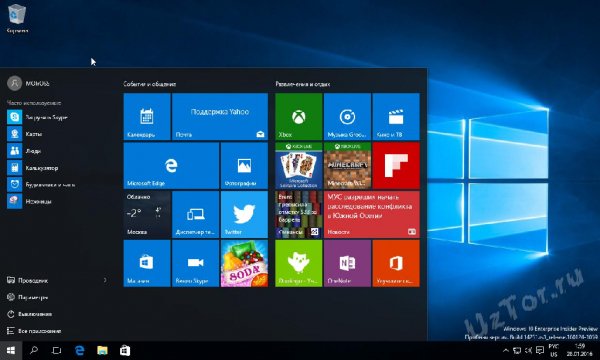Launch Microsoft Edge tile
Image resolution: width=600 pixels, height=360 pixels.
pyautogui.click(x=171, y=166)
